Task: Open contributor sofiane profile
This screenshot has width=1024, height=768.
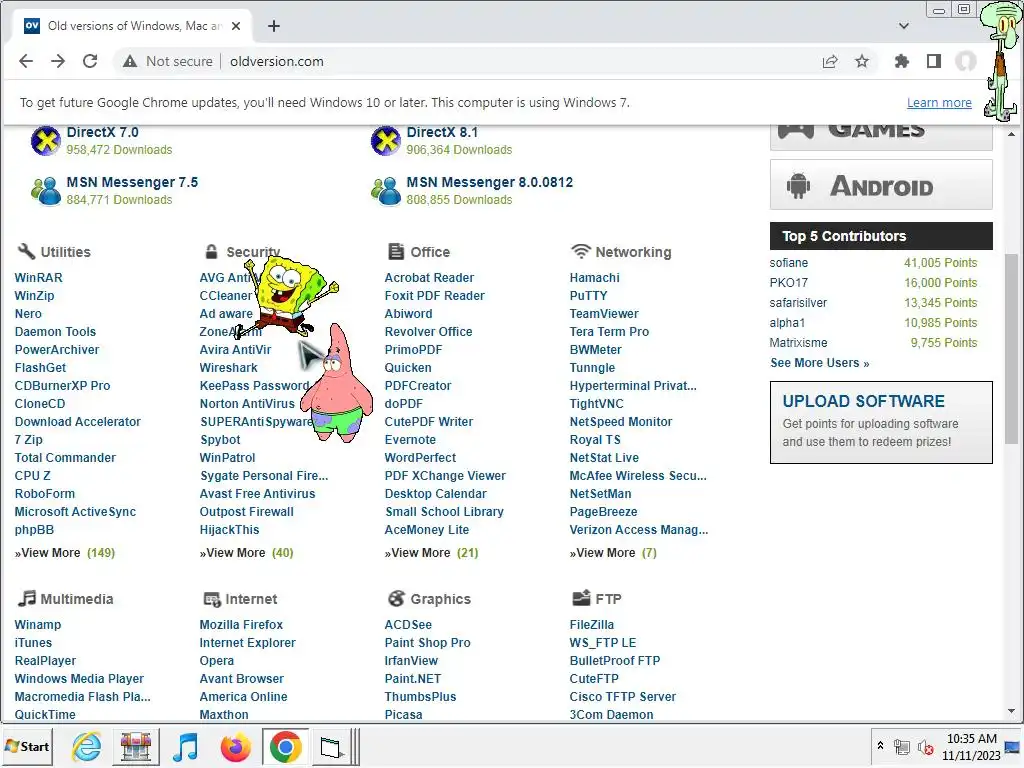Action: (x=788, y=263)
